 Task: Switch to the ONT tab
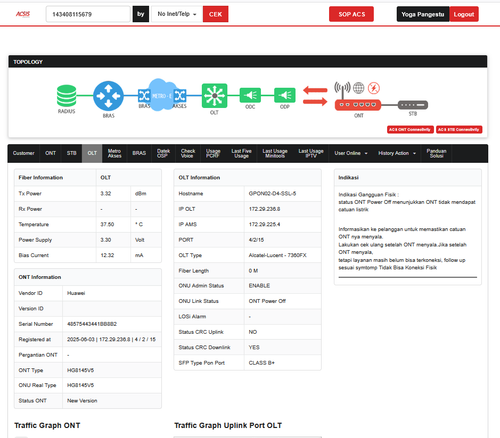pos(50,153)
